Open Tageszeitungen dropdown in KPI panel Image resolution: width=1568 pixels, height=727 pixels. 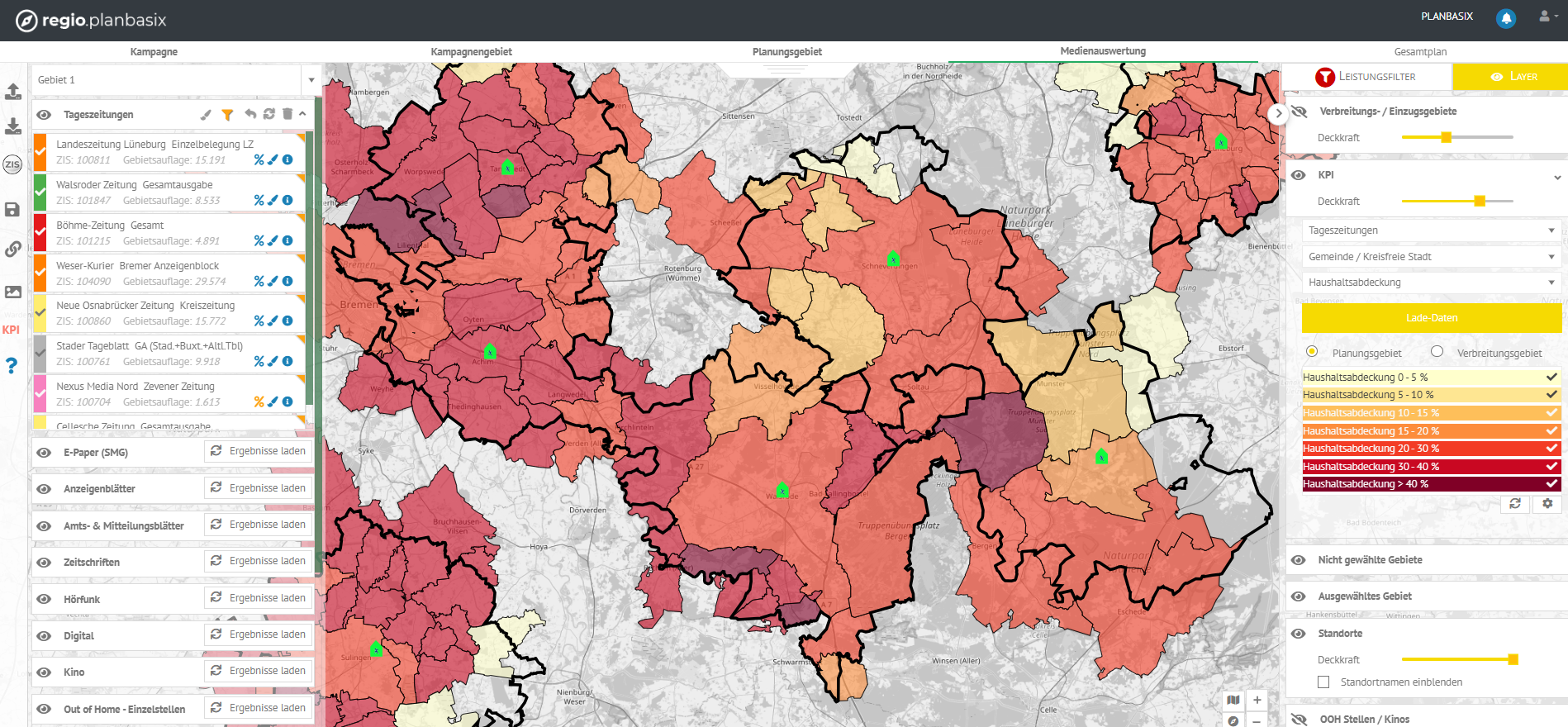pos(1431,230)
